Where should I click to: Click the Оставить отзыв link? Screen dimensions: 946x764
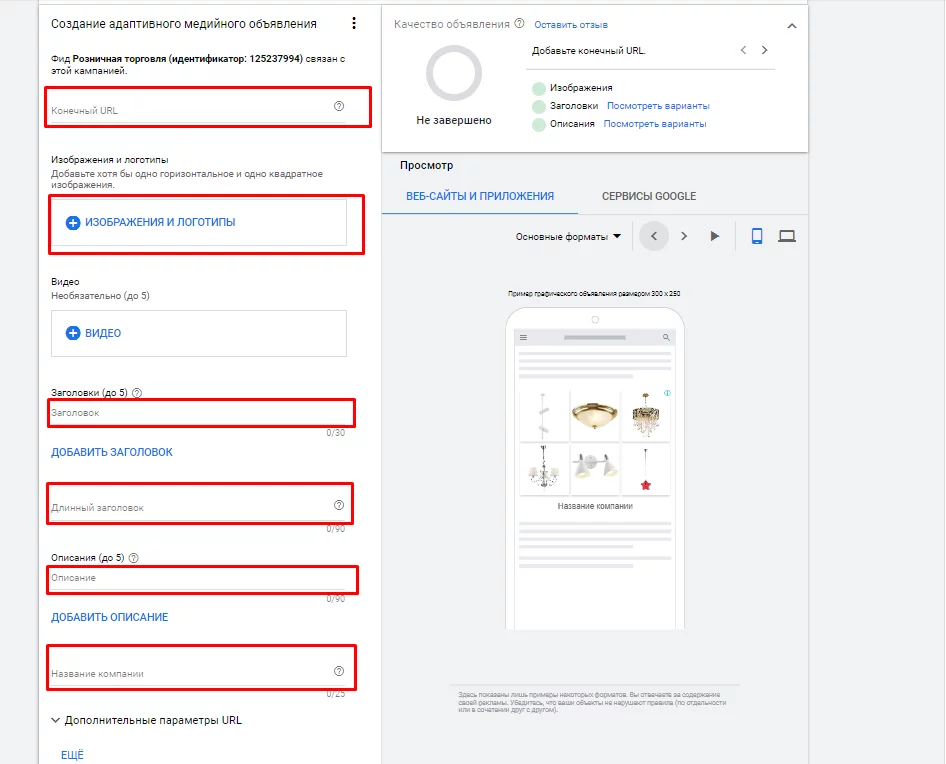[x=571, y=25]
